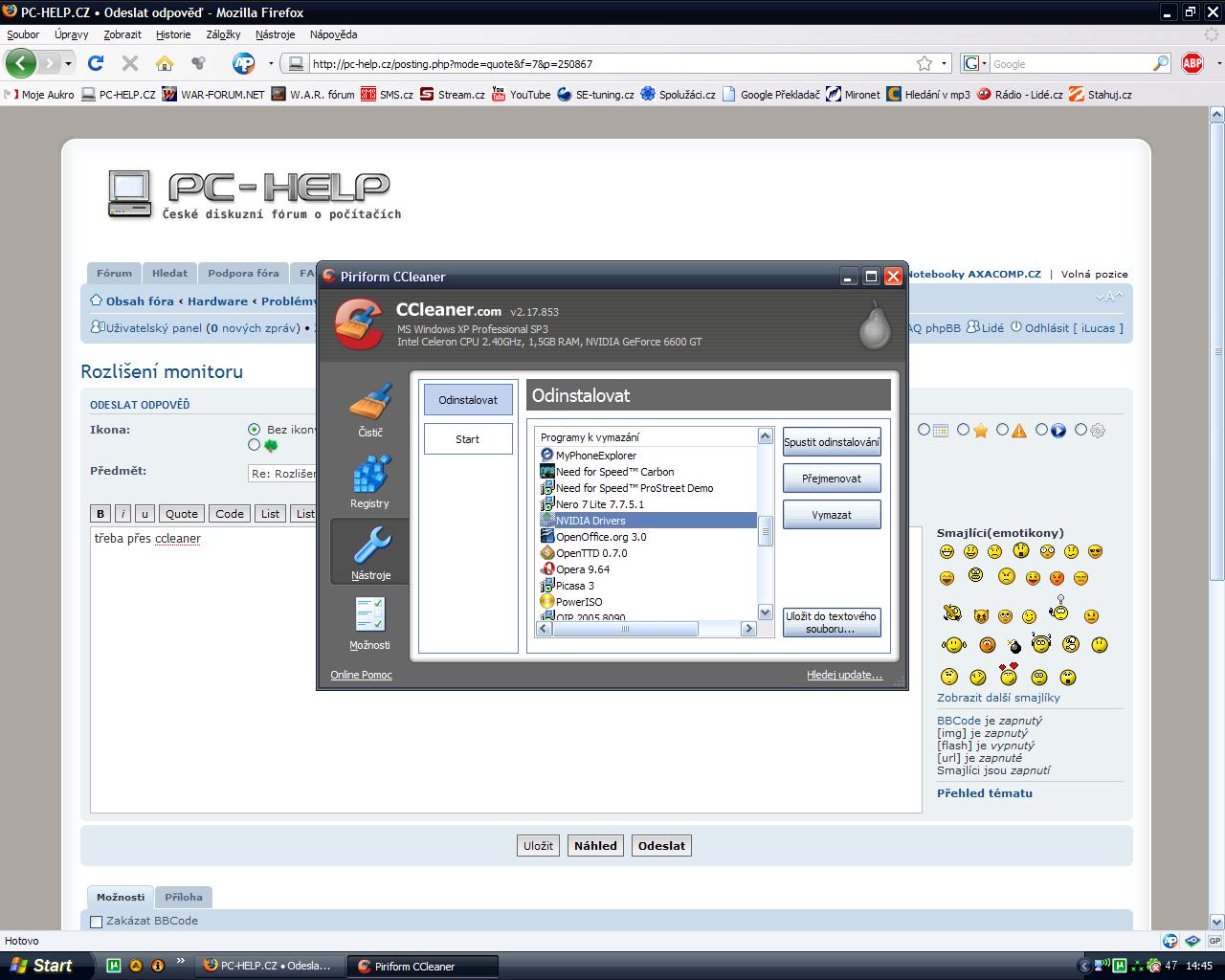
Task: Open the Nástroje menu in Firefox
Action: click(x=276, y=34)
